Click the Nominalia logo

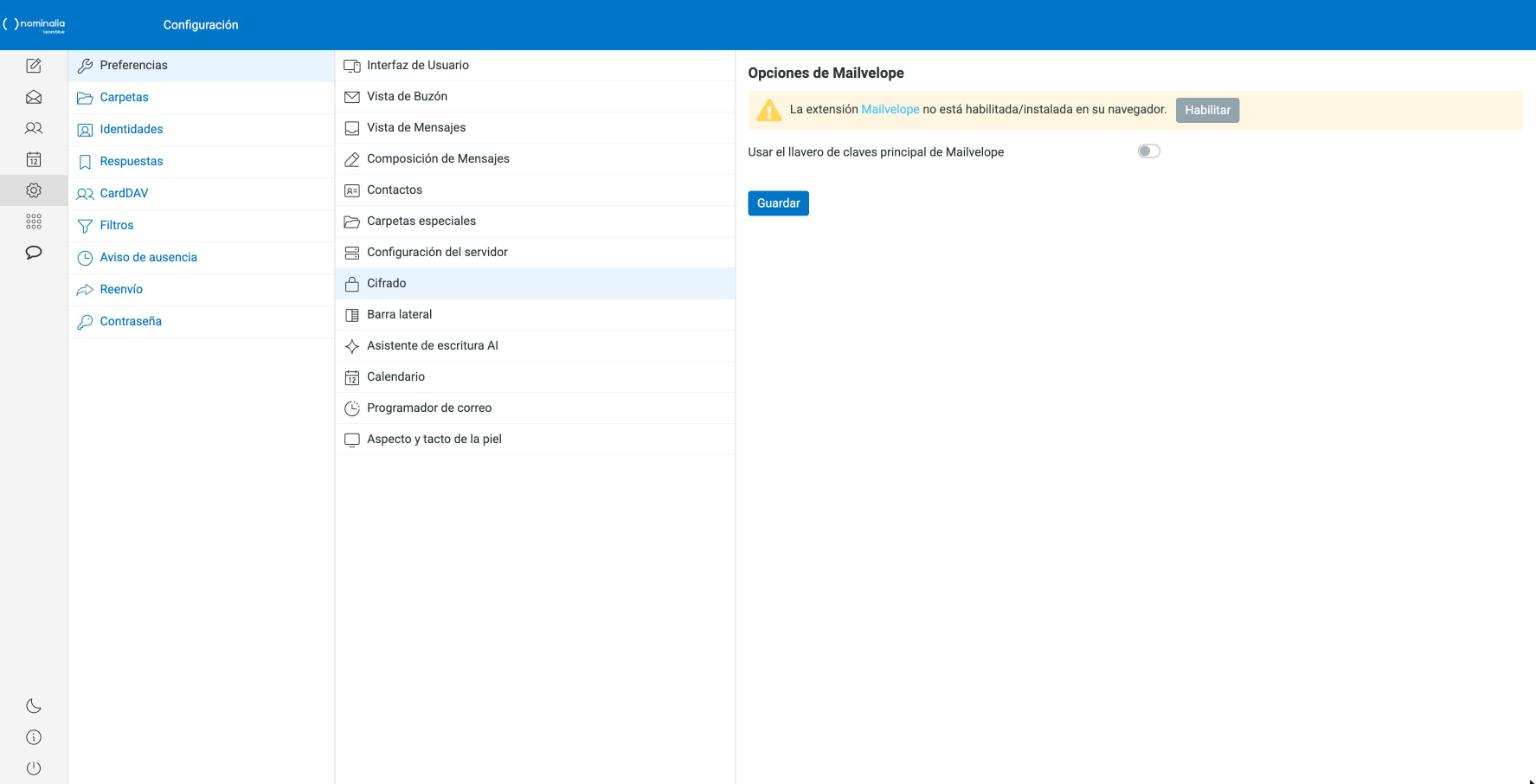tap(34, 25)
